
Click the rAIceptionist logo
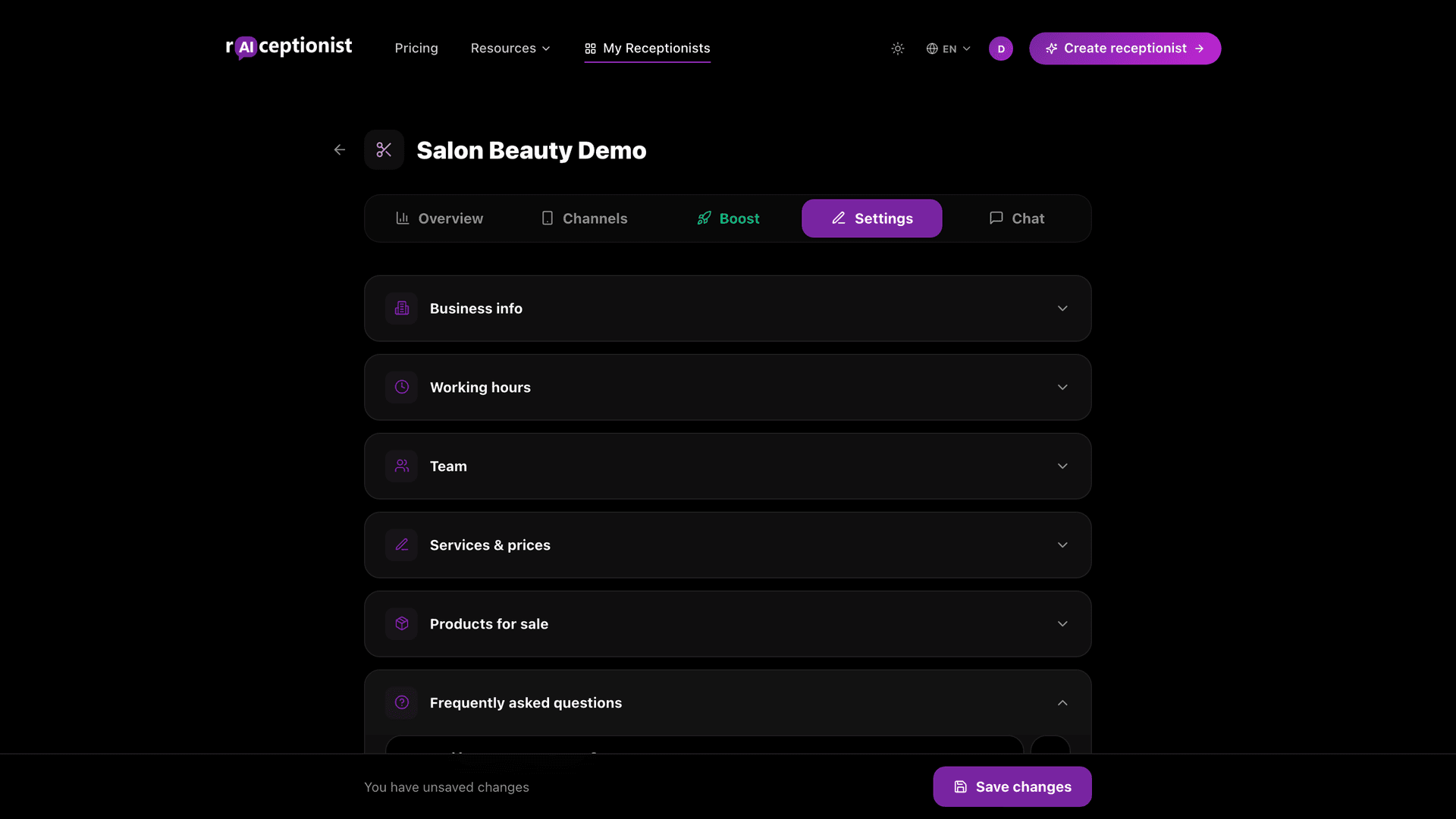(289, 47)
